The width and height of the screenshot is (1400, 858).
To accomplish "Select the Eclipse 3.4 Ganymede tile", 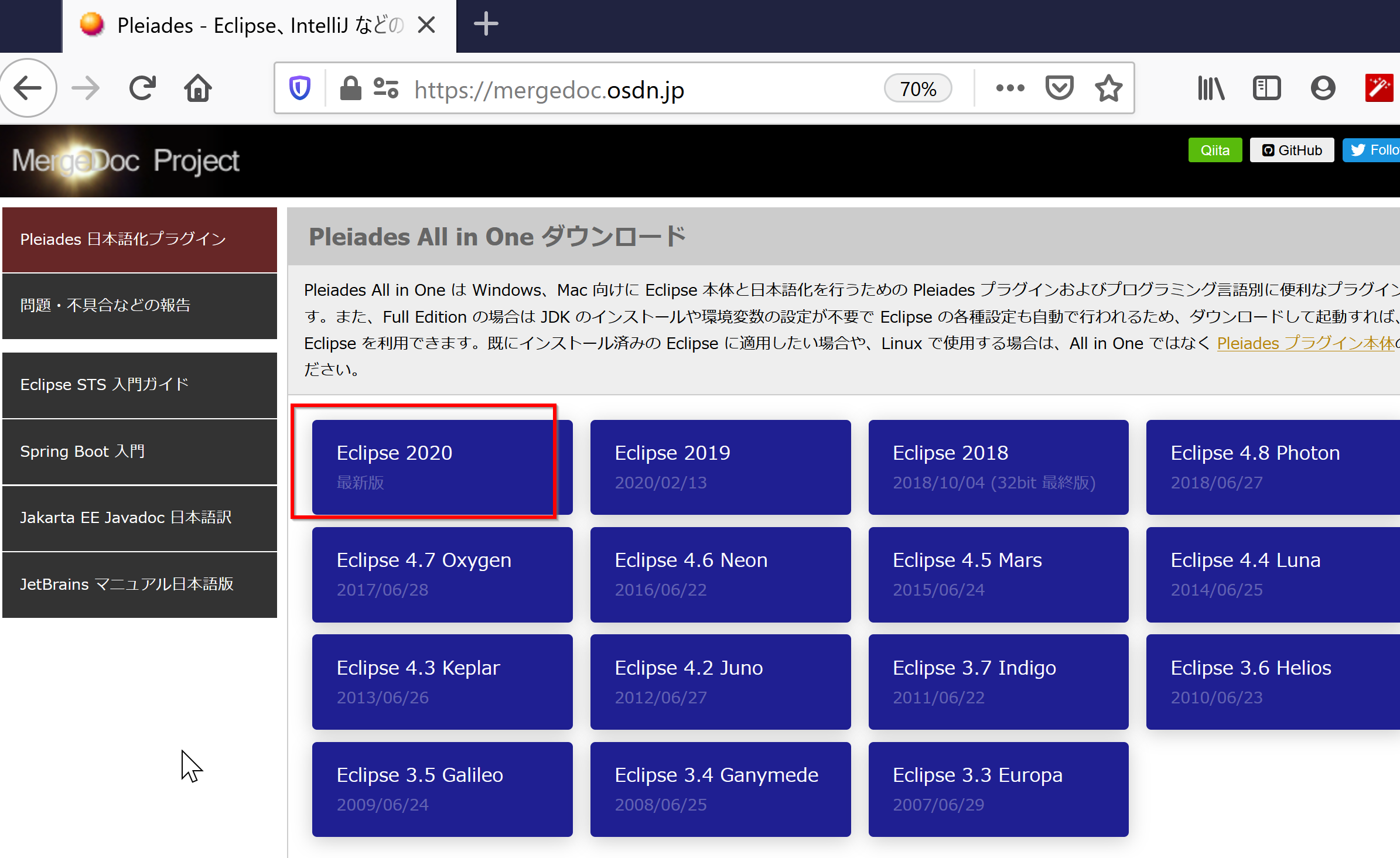I will point(721,789).
